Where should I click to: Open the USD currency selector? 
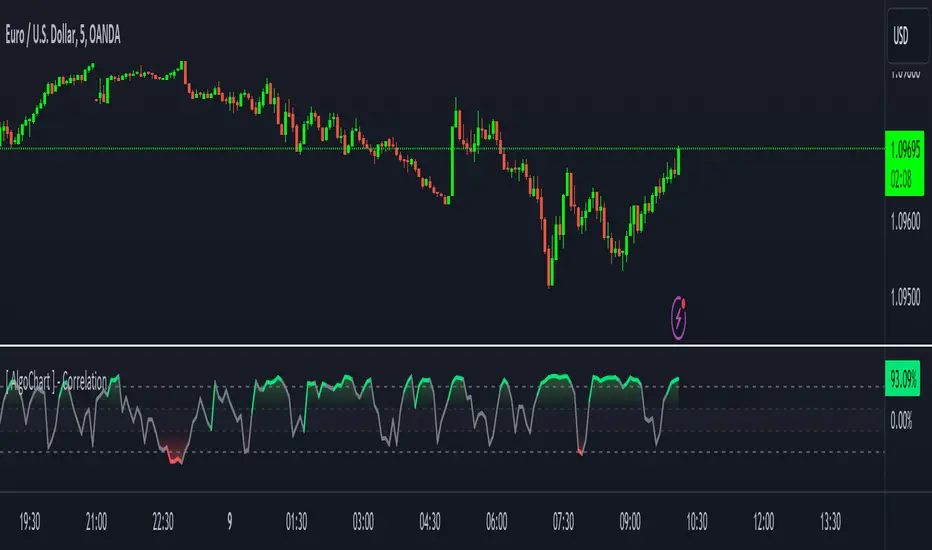click(908, 36)
